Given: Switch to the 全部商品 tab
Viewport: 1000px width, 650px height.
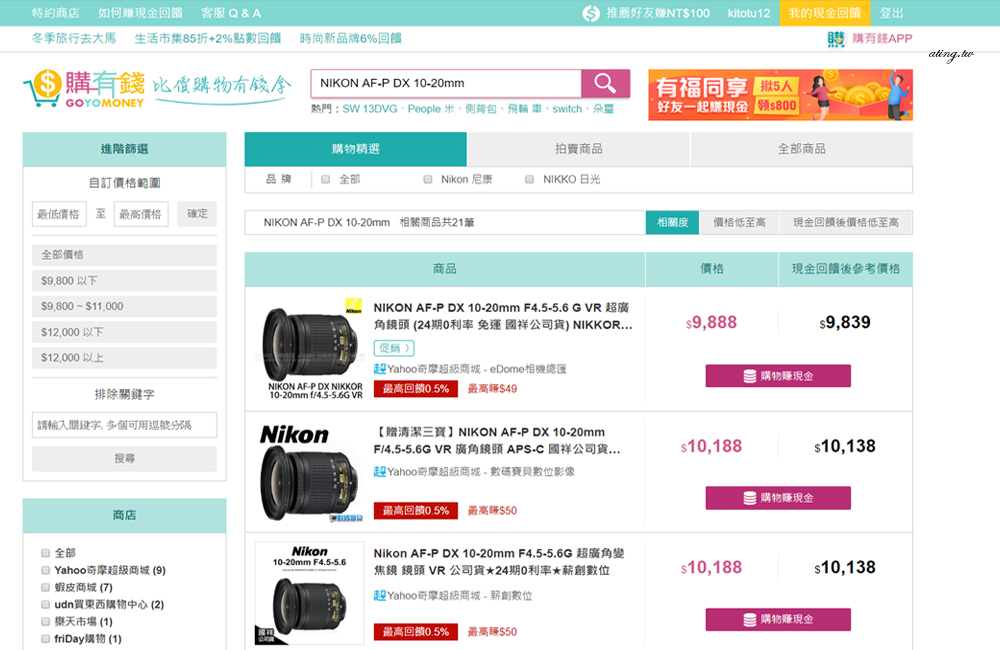Looking at the screenshot, I should [x=801, y=149].
